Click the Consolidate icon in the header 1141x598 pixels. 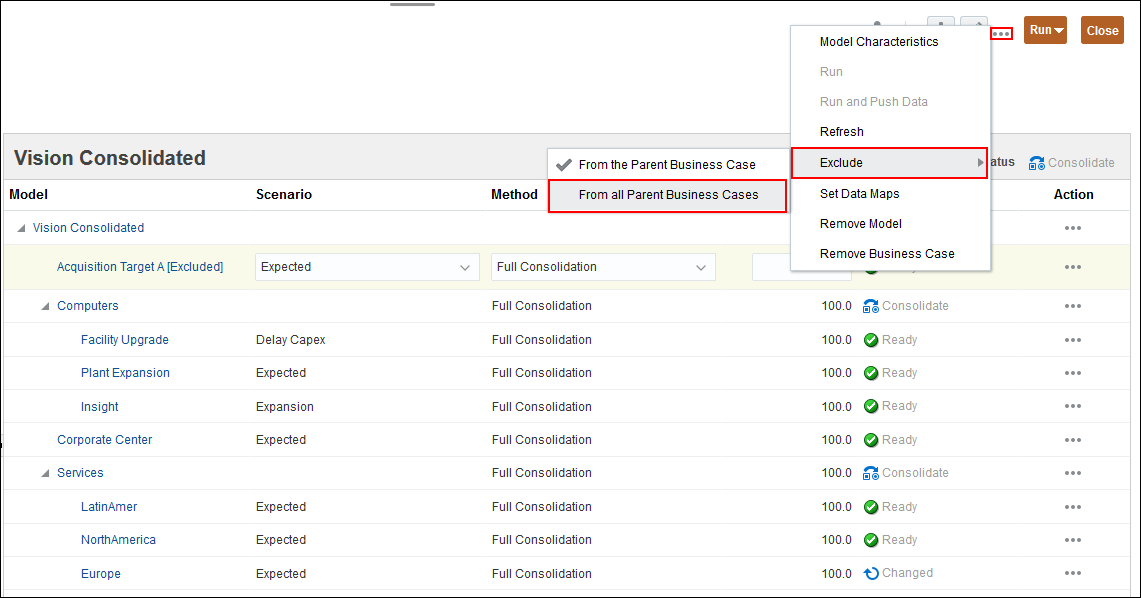click(1036, 163)
